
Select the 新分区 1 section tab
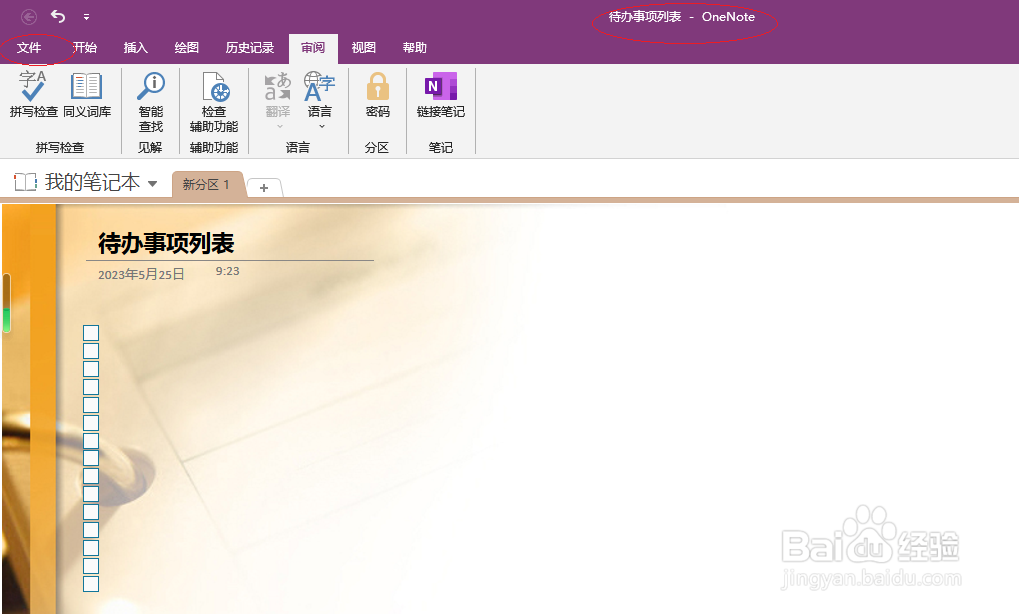point(206,185)
